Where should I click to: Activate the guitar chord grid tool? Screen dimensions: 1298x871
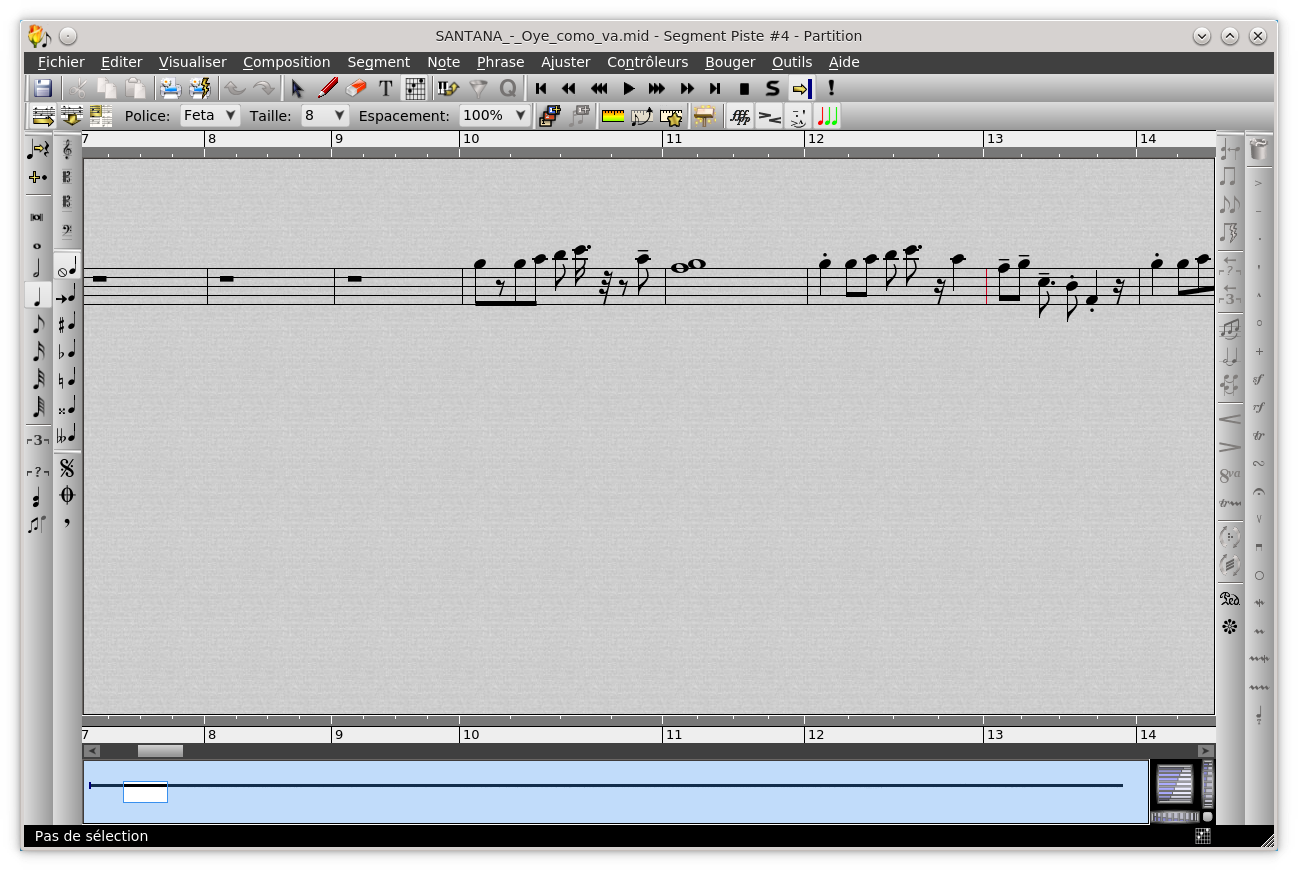(414, 88)
